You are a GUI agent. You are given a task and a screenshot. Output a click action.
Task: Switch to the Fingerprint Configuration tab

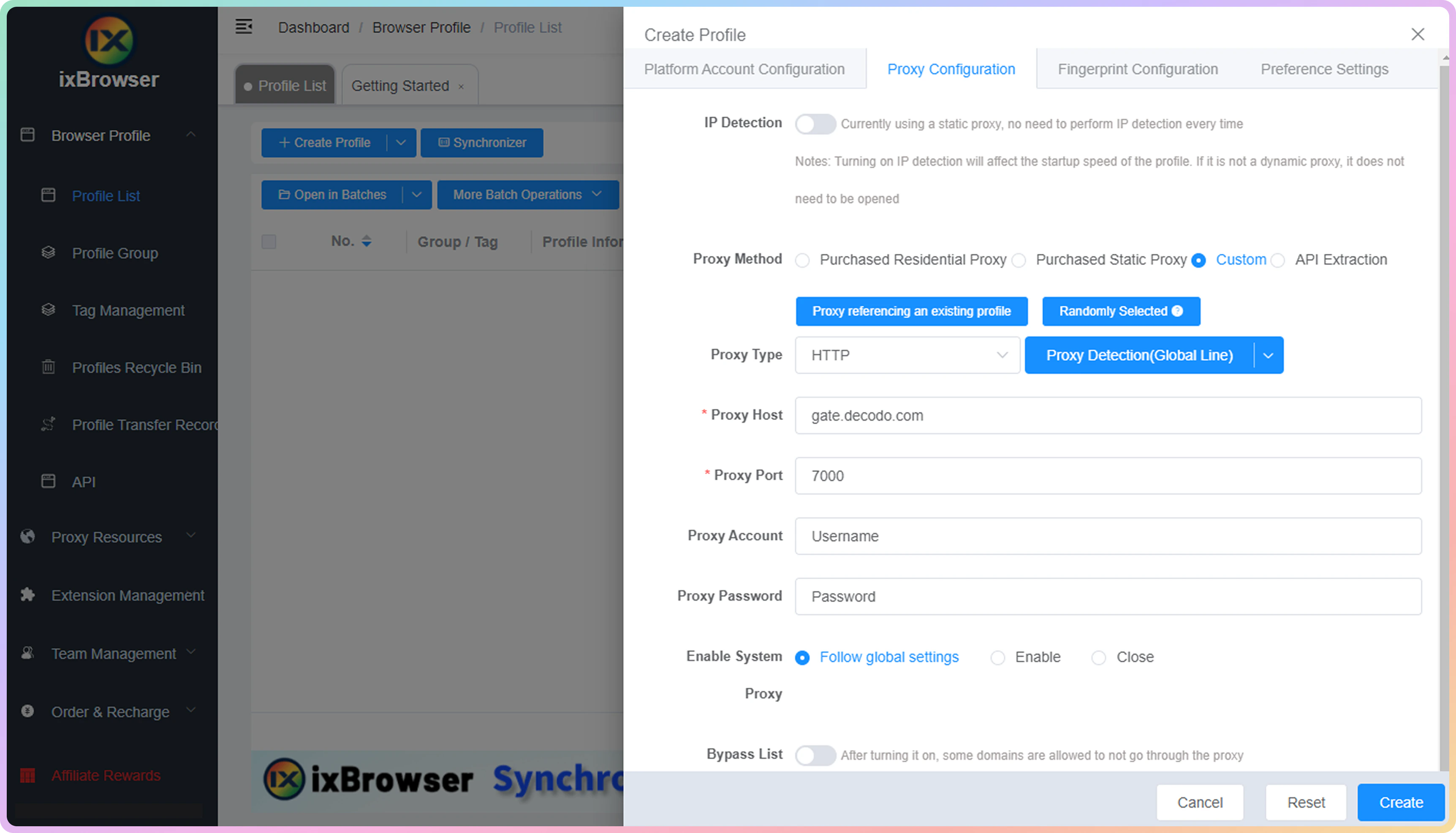coord(1138,69)
